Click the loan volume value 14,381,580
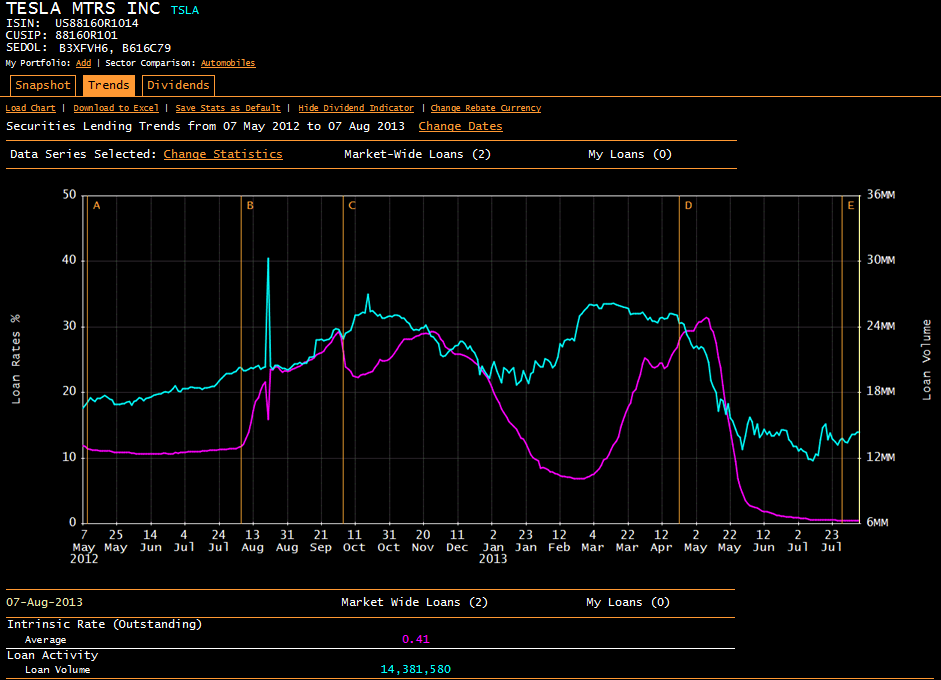This screenshot has height=680, width=941. [415, 669]
